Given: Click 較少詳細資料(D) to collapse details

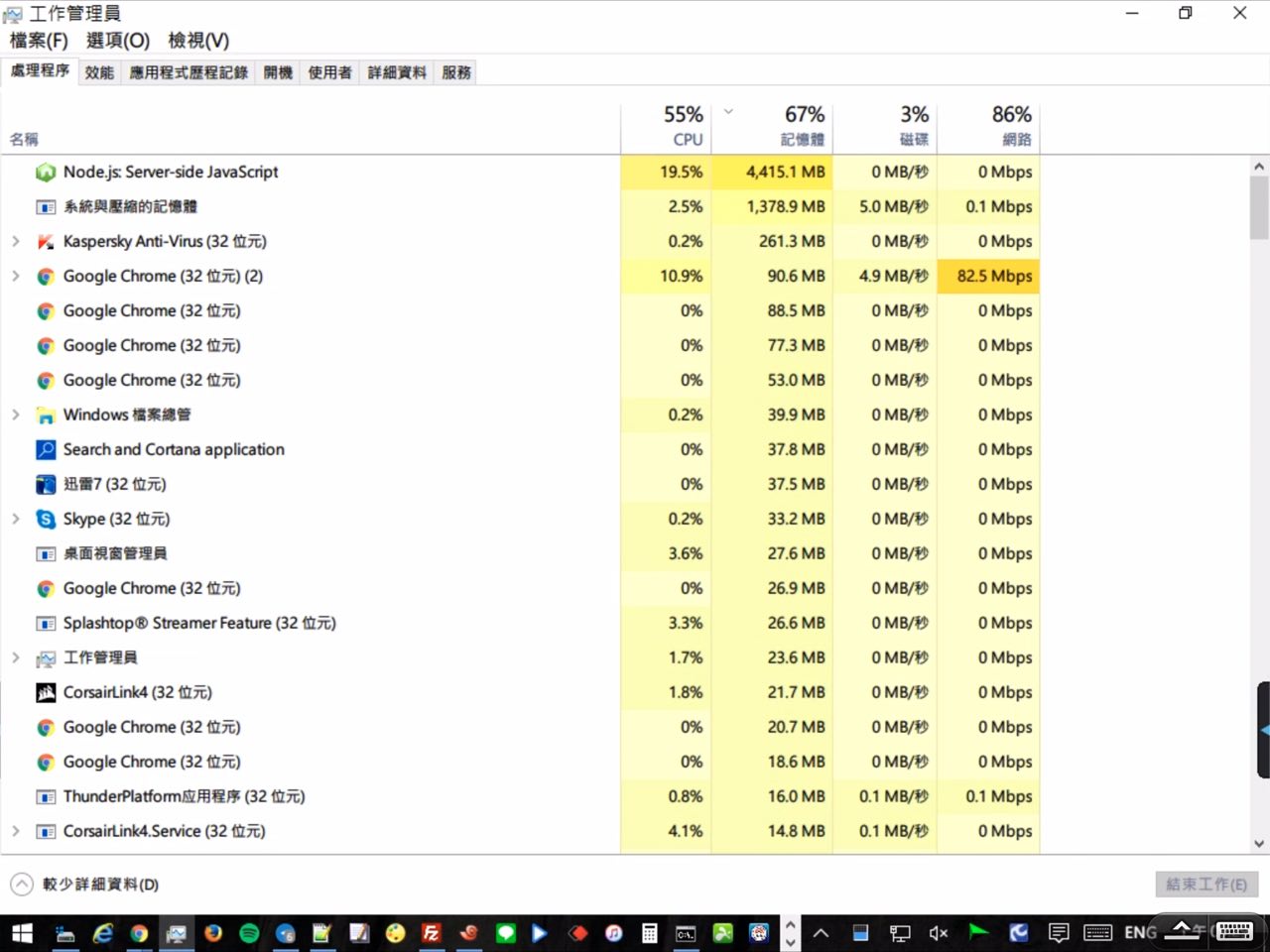Looking at the screenshot, I should 85,885.
